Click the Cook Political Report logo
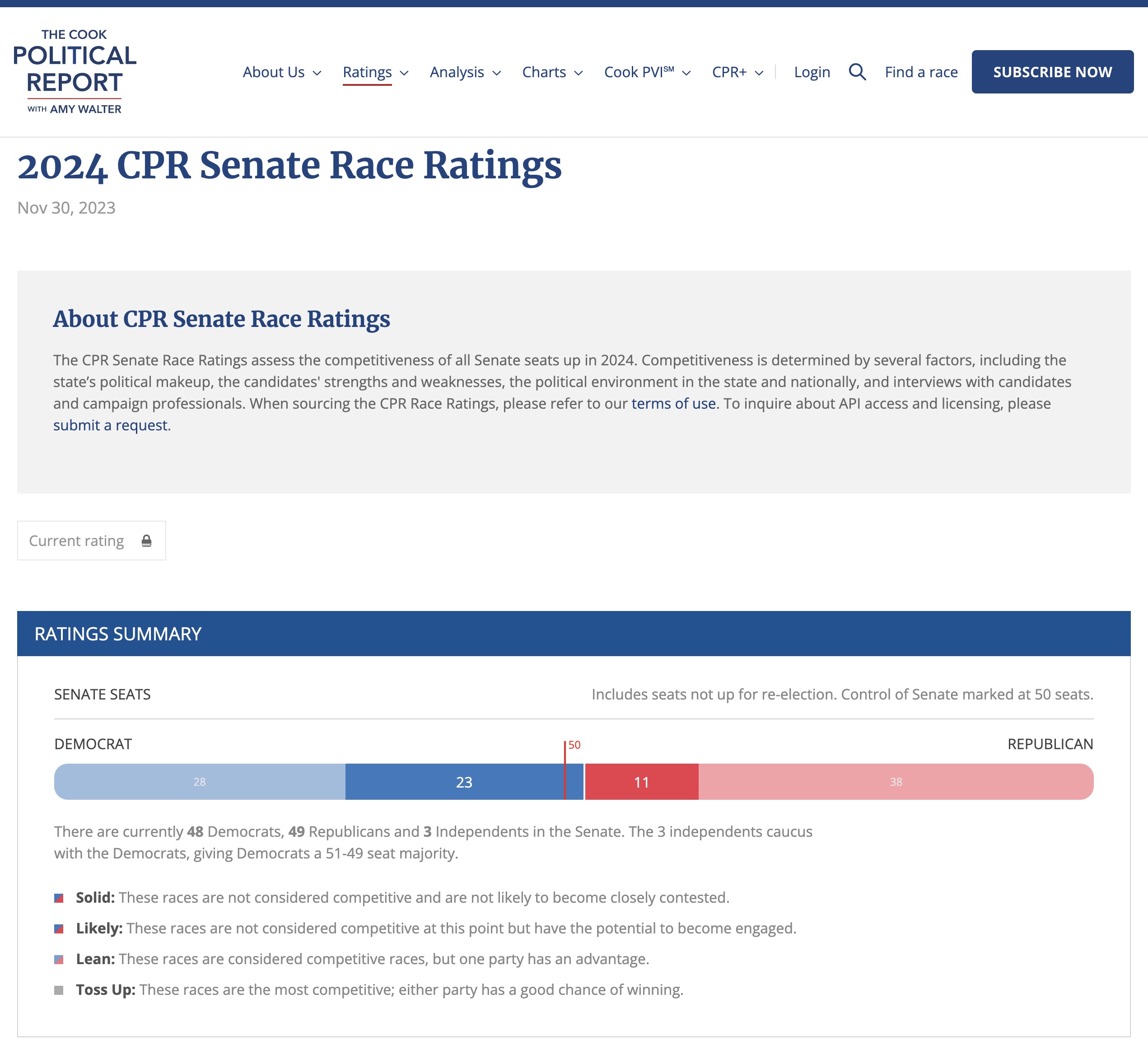This screenshot has height=1054, width=1148. (75, 71)
